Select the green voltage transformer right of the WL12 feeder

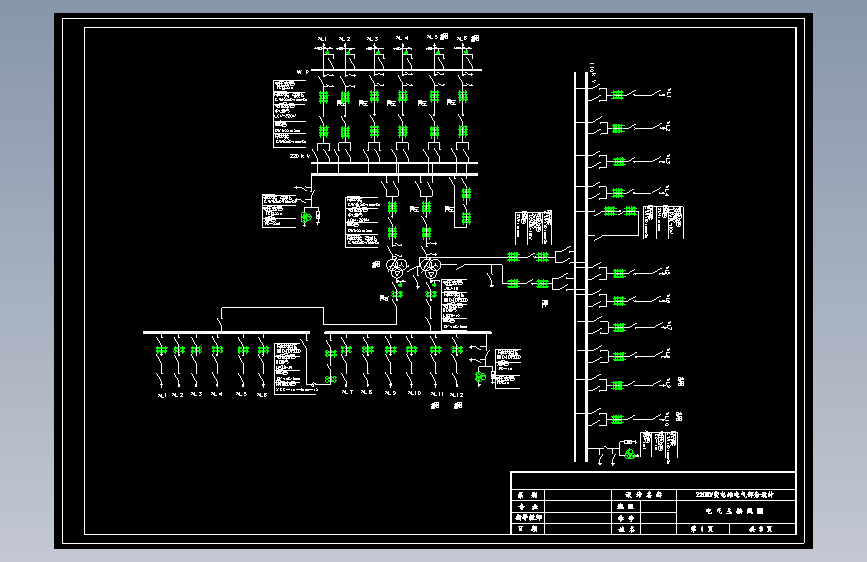(480, 377)
